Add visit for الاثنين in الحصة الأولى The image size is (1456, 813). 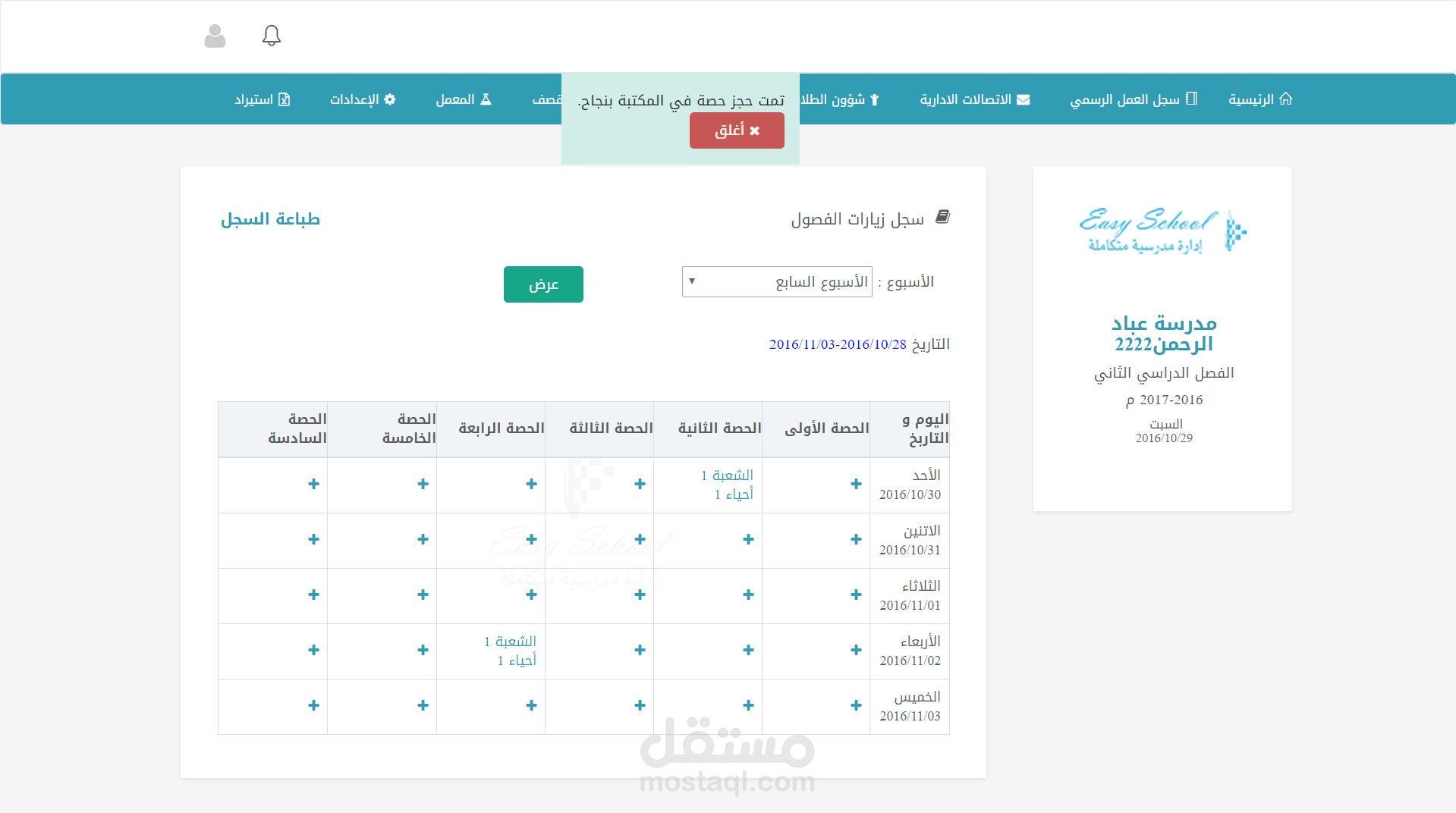tap(856, 539)
